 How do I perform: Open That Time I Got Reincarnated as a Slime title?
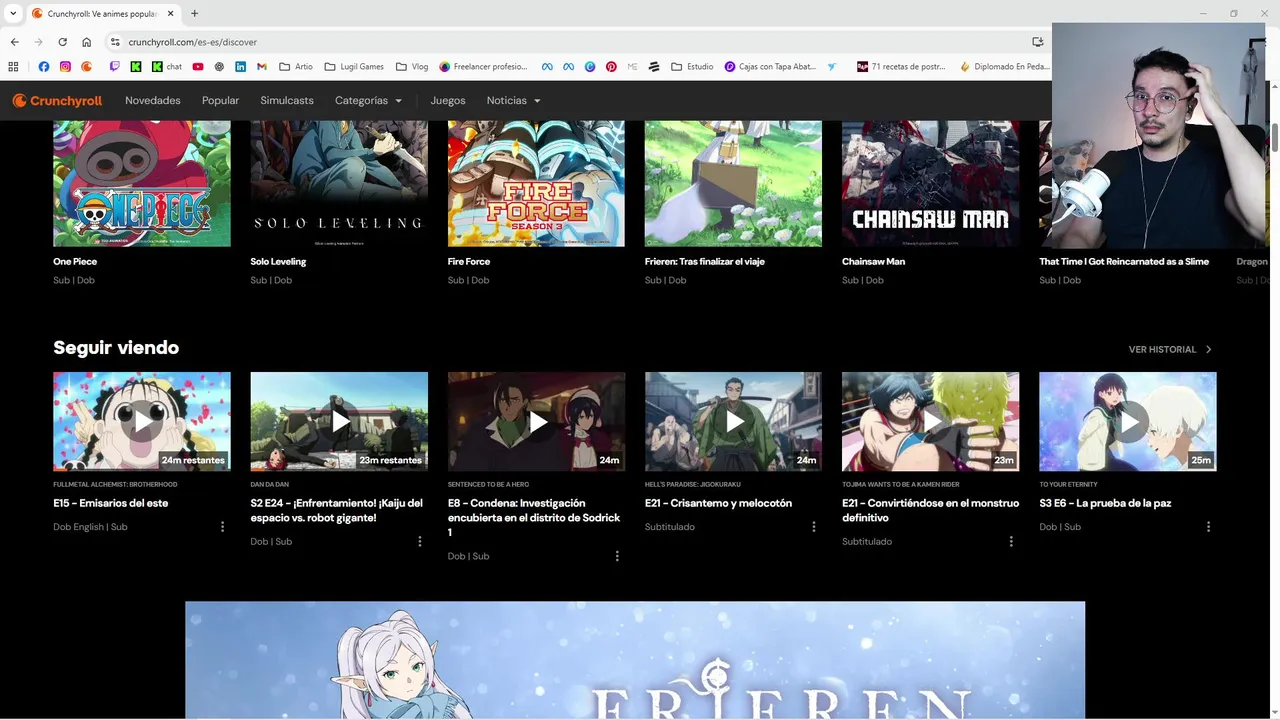point(1124,261)
